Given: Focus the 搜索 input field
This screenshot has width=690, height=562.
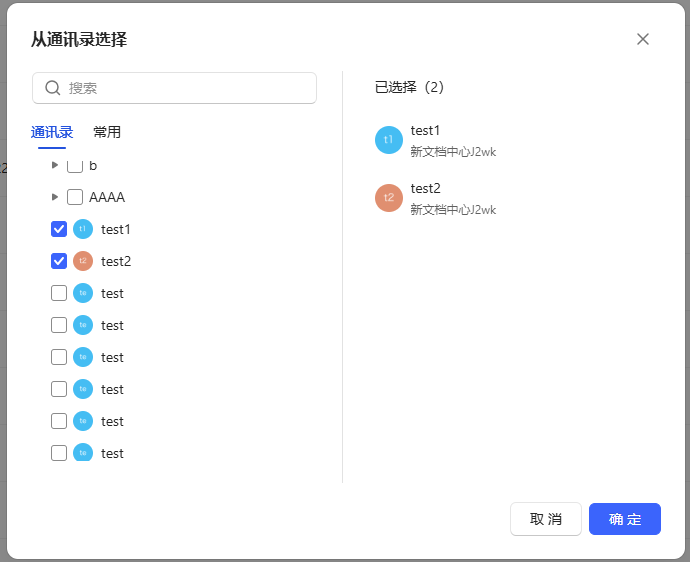Looking at the screenshot, I should (x=185, y=88).
